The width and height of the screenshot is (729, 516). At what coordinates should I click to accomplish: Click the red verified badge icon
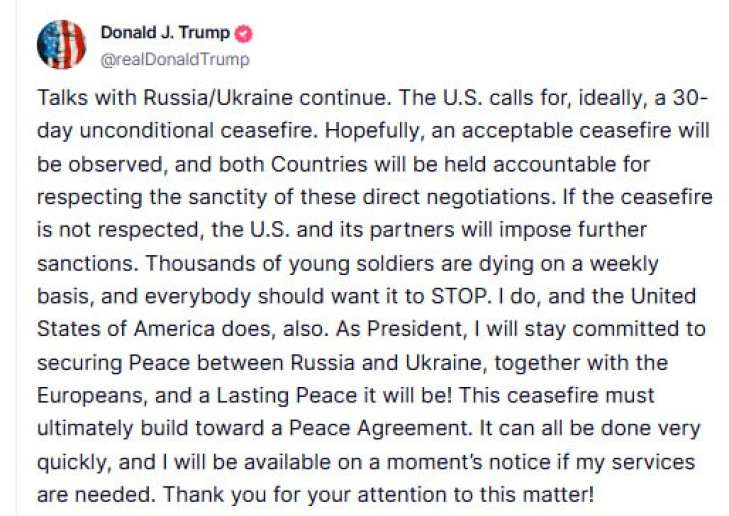(245, 33)
